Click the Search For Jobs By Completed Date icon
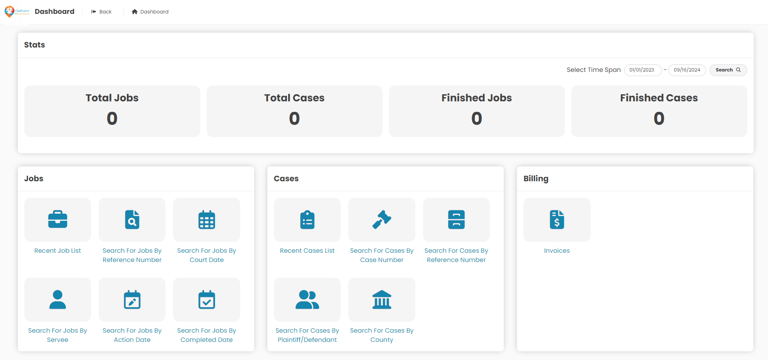The width and height of the screenshot is (768, 360). (206, 299)
